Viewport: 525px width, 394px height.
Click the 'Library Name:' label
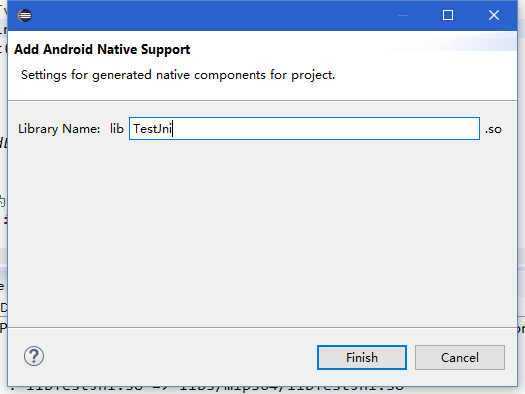(59, 129)
